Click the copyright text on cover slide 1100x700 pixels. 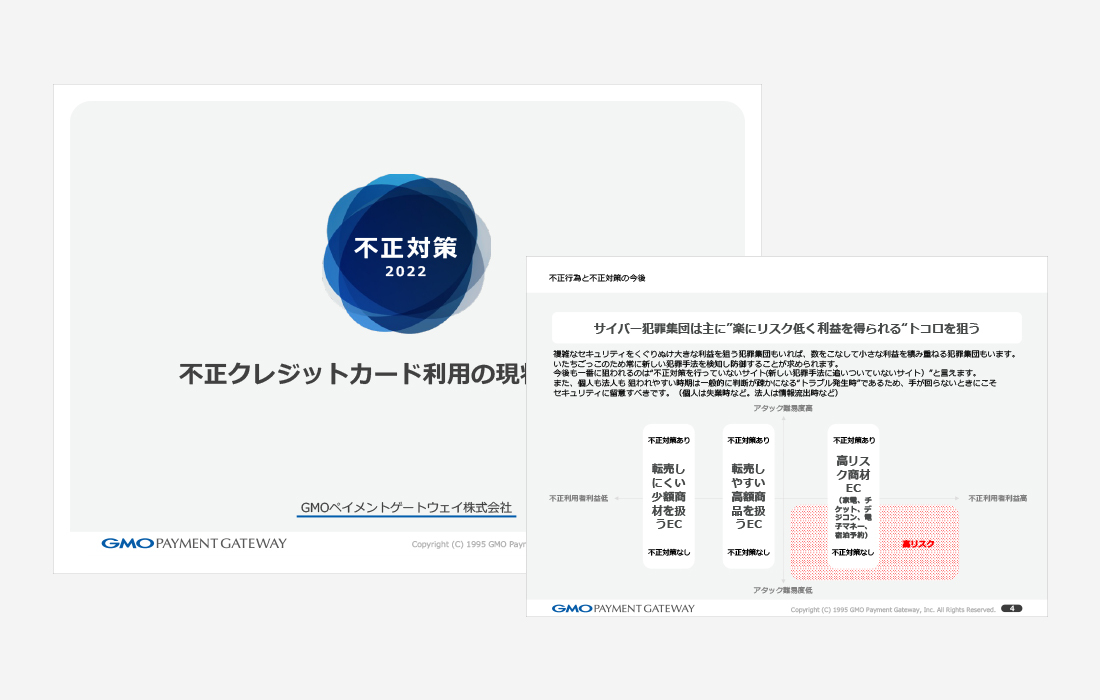(469, 544)
